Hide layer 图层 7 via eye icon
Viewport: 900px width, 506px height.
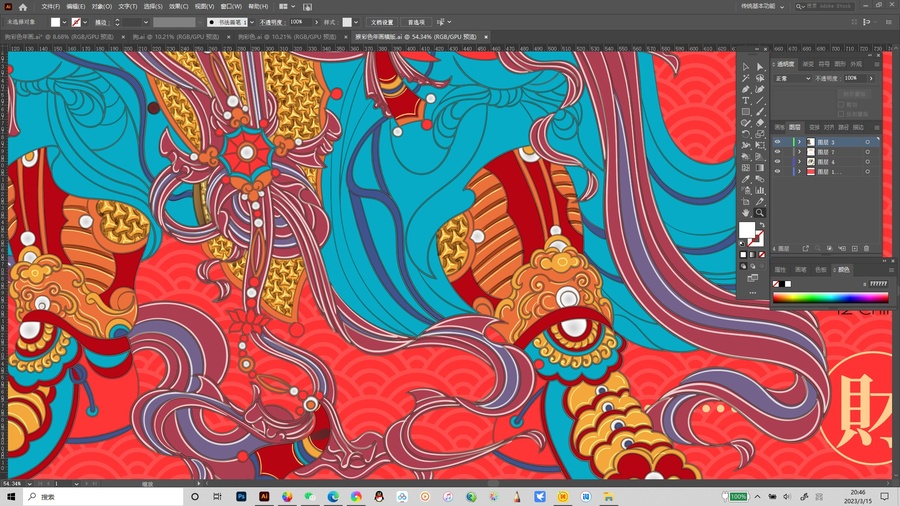(x=777, y=152)
